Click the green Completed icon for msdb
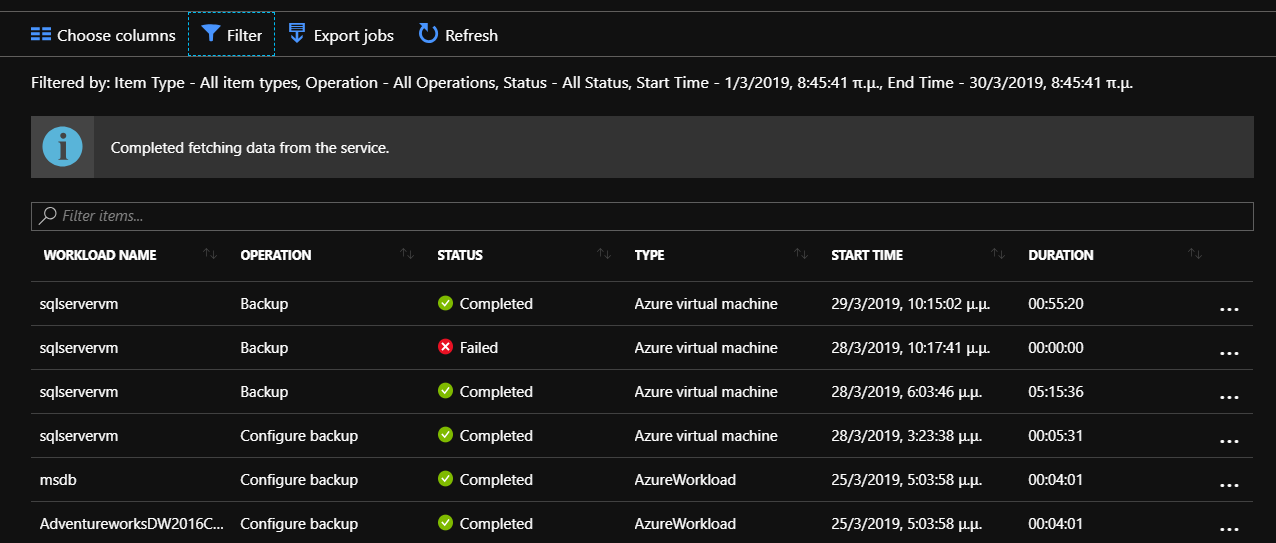The height and width of the screenshot is (543, 1276). click(x=445, y=480)
